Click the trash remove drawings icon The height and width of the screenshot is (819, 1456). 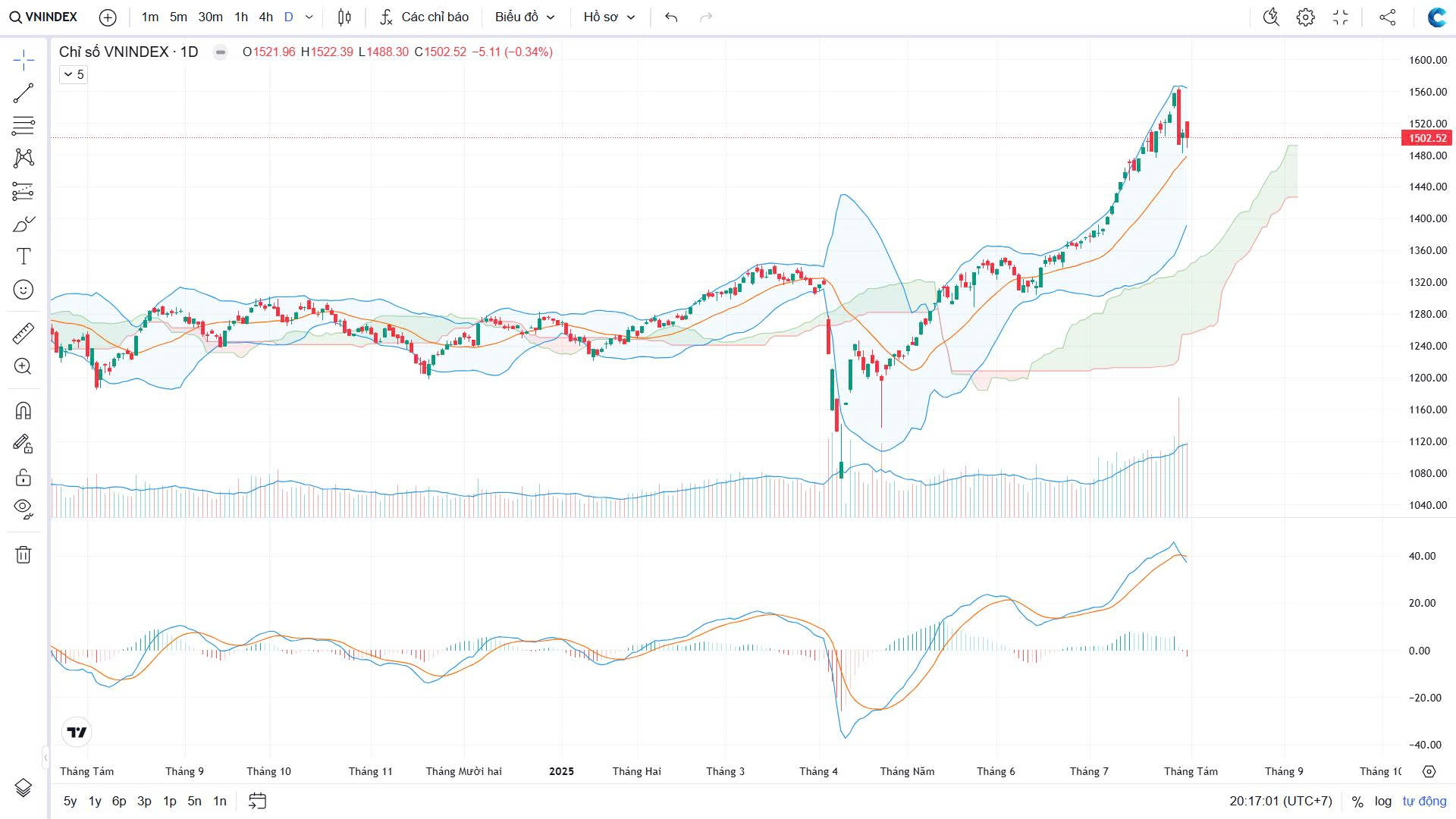tap(24, 555)
